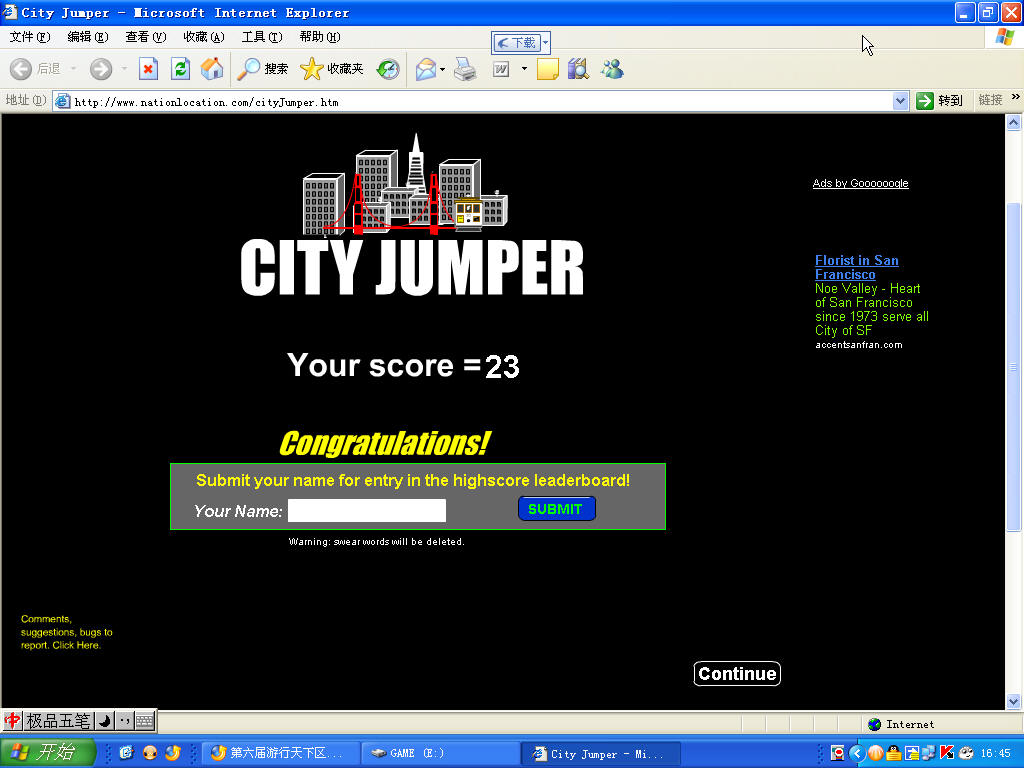Click the 中 icon on IME bar
This screenshot has height=768, width=1024.
coord(12,720)
